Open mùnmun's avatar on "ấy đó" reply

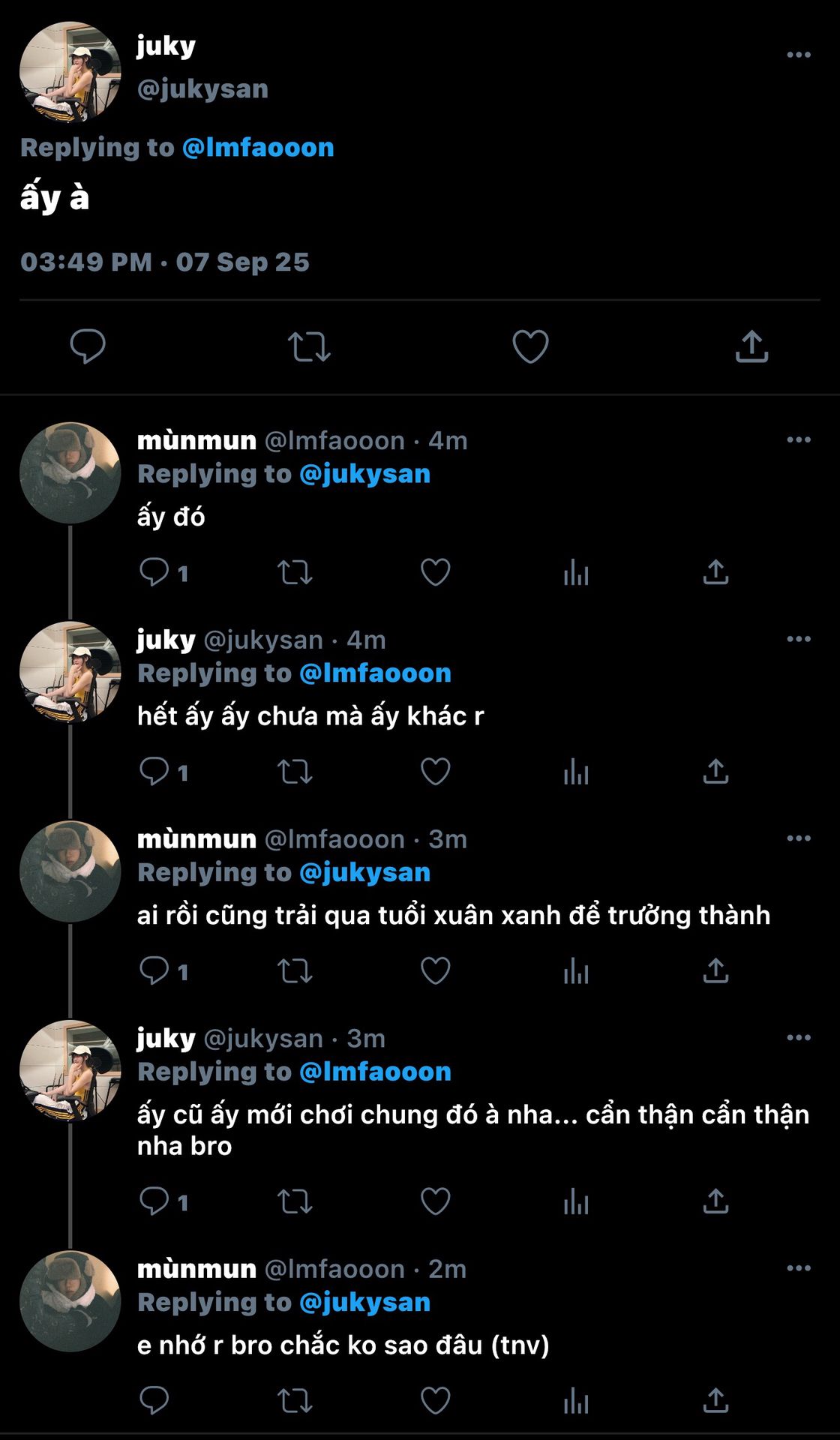[x=70, y=472]
